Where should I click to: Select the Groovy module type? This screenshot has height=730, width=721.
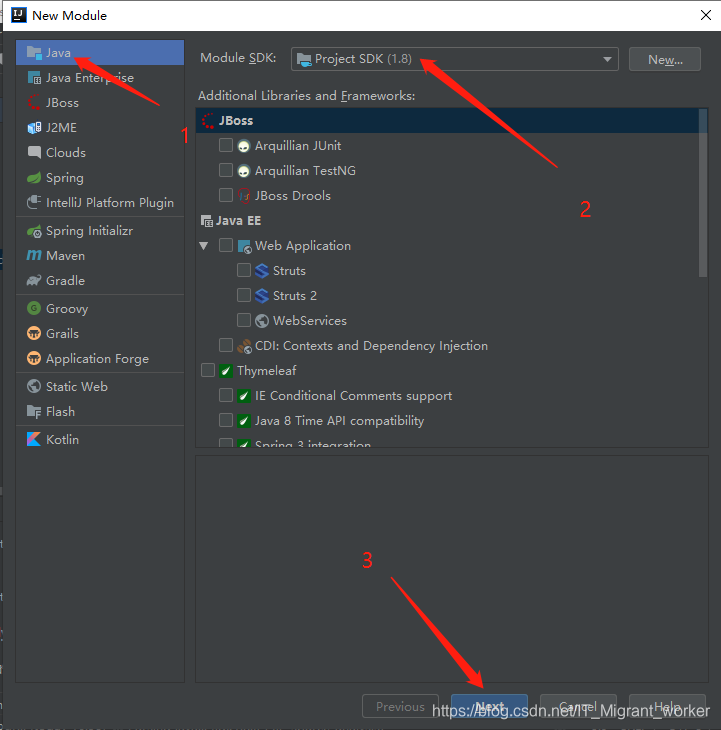click(x=100, y=308)
